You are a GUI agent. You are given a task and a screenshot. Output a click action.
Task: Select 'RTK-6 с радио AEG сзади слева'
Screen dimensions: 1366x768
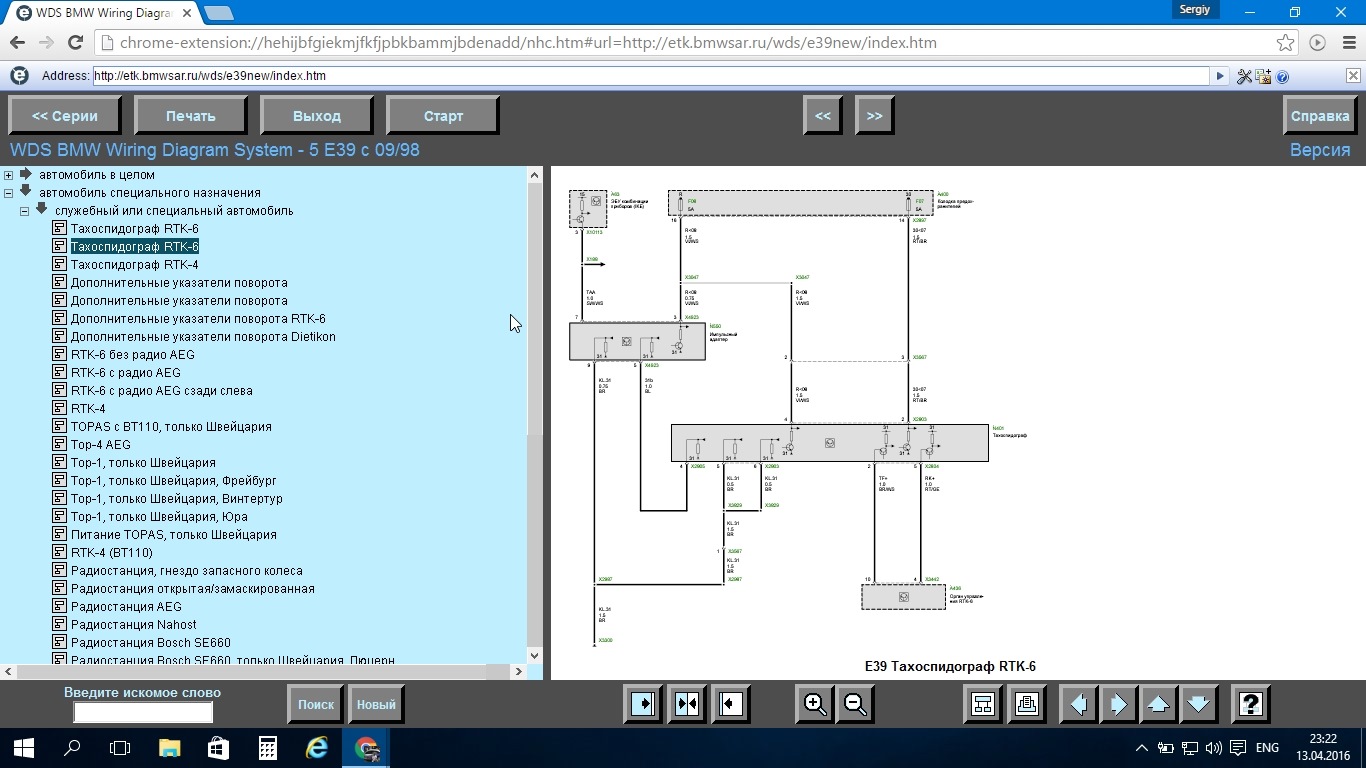click(x=161, y=391)
